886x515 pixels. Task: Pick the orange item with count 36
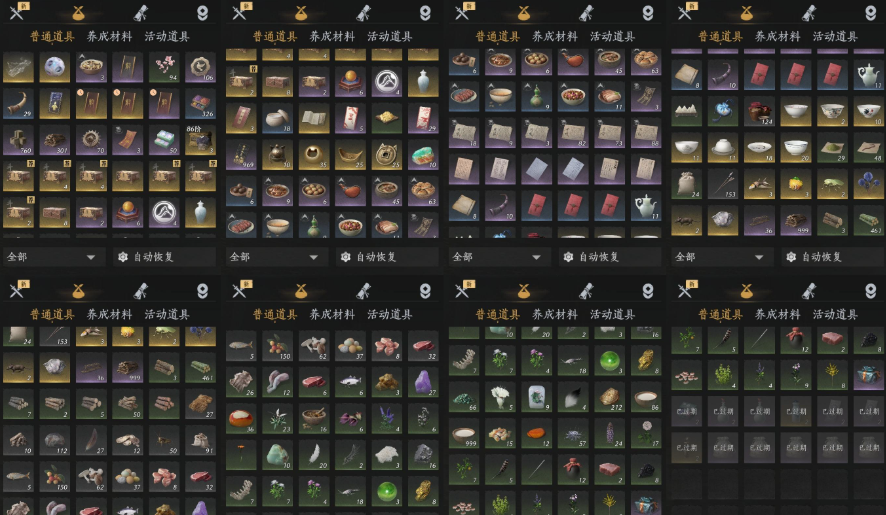click(x=241, y=419)
